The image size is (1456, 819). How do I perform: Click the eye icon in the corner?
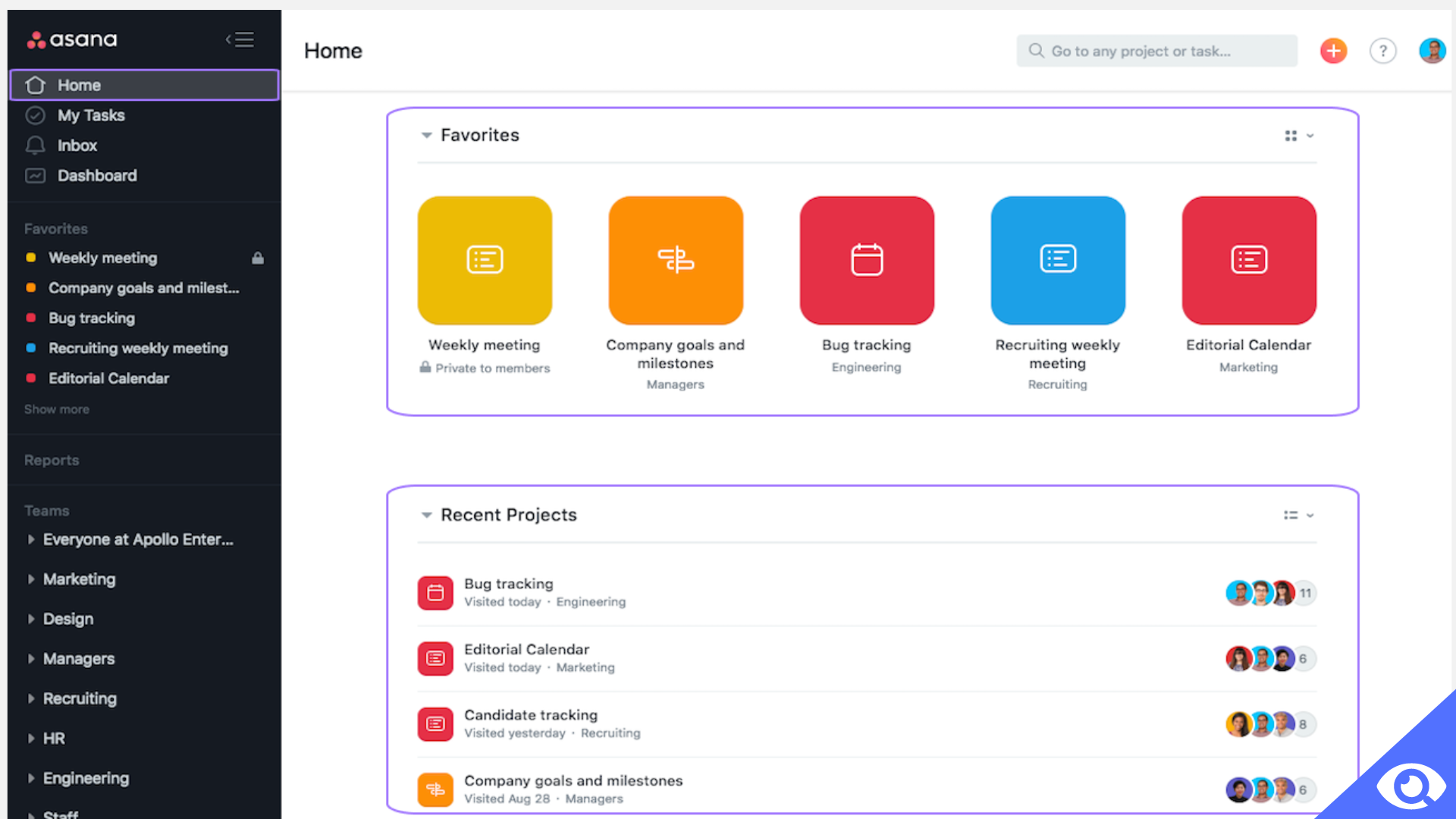coord(1411,786)
